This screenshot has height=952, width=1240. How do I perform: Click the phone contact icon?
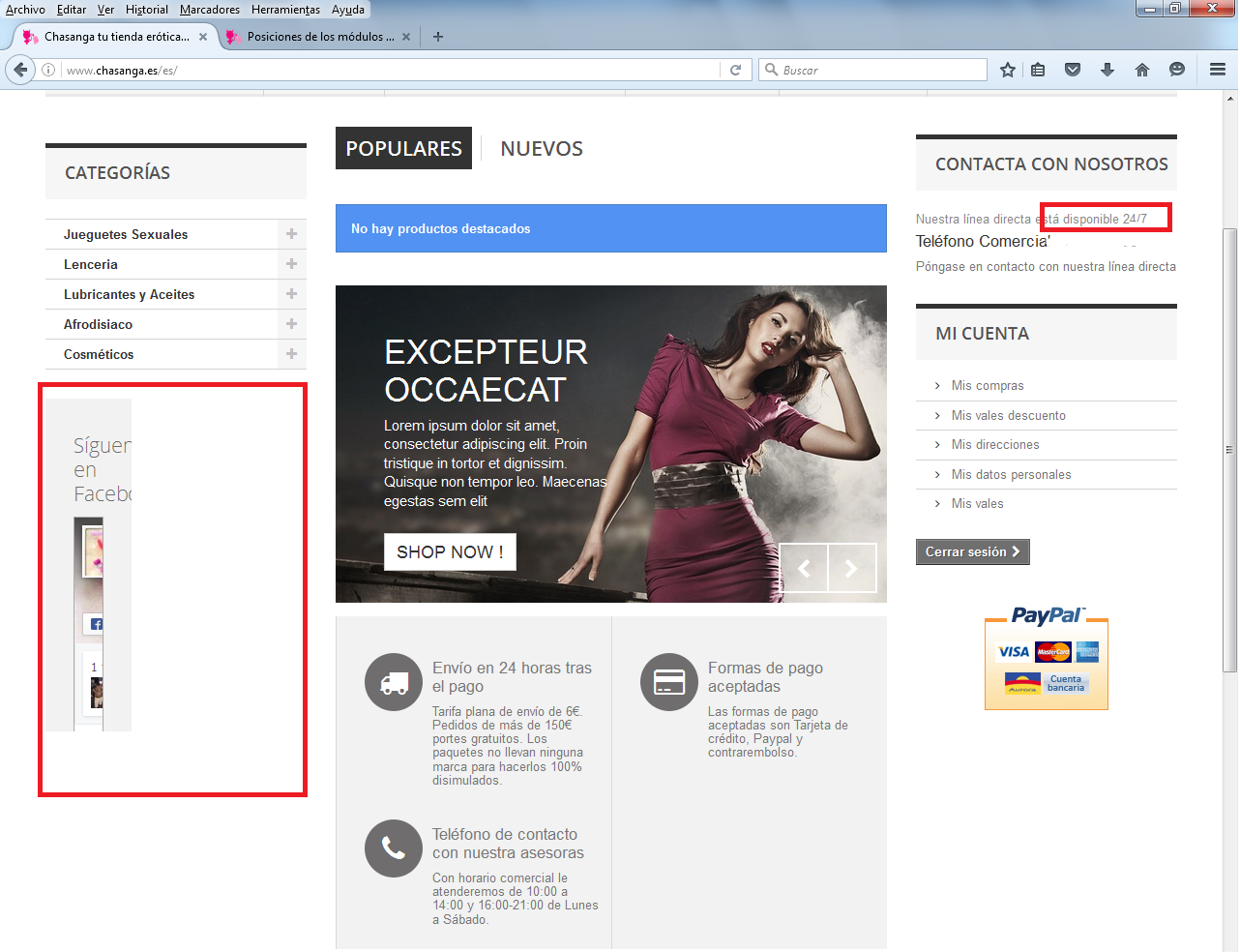[x=394, y=848]
